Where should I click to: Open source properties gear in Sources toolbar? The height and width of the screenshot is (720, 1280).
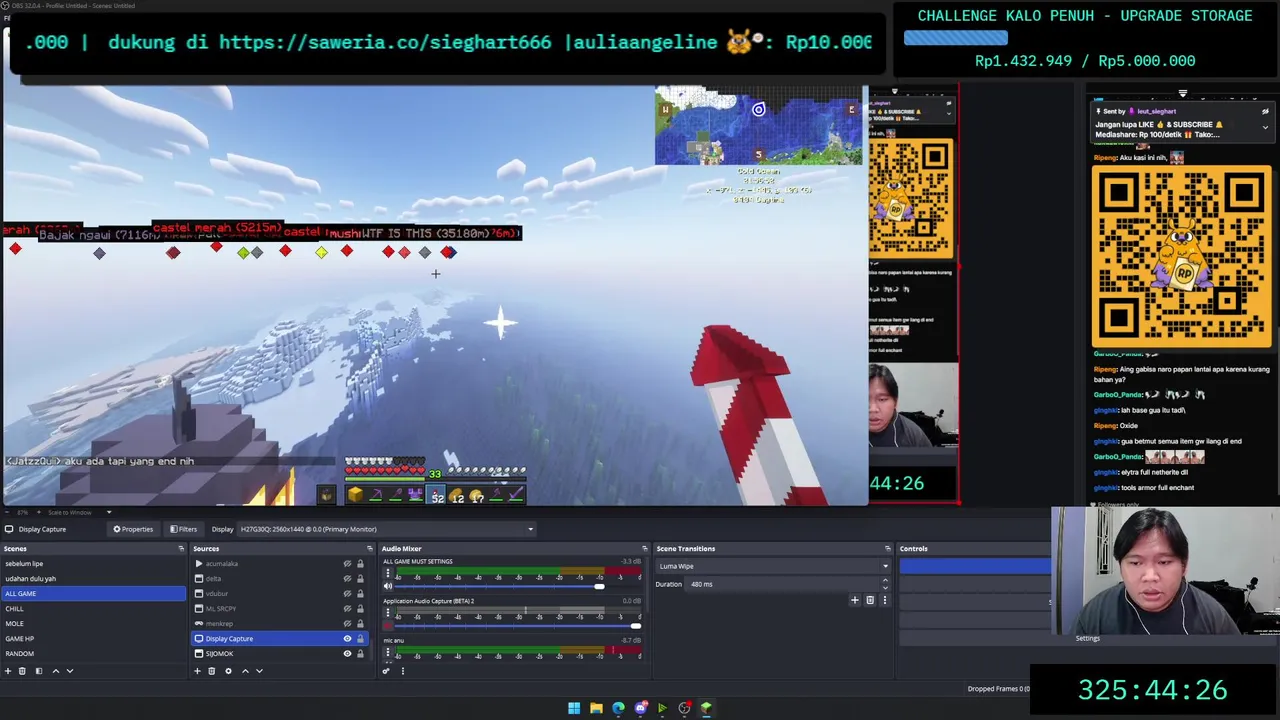(x=228, y=671)
